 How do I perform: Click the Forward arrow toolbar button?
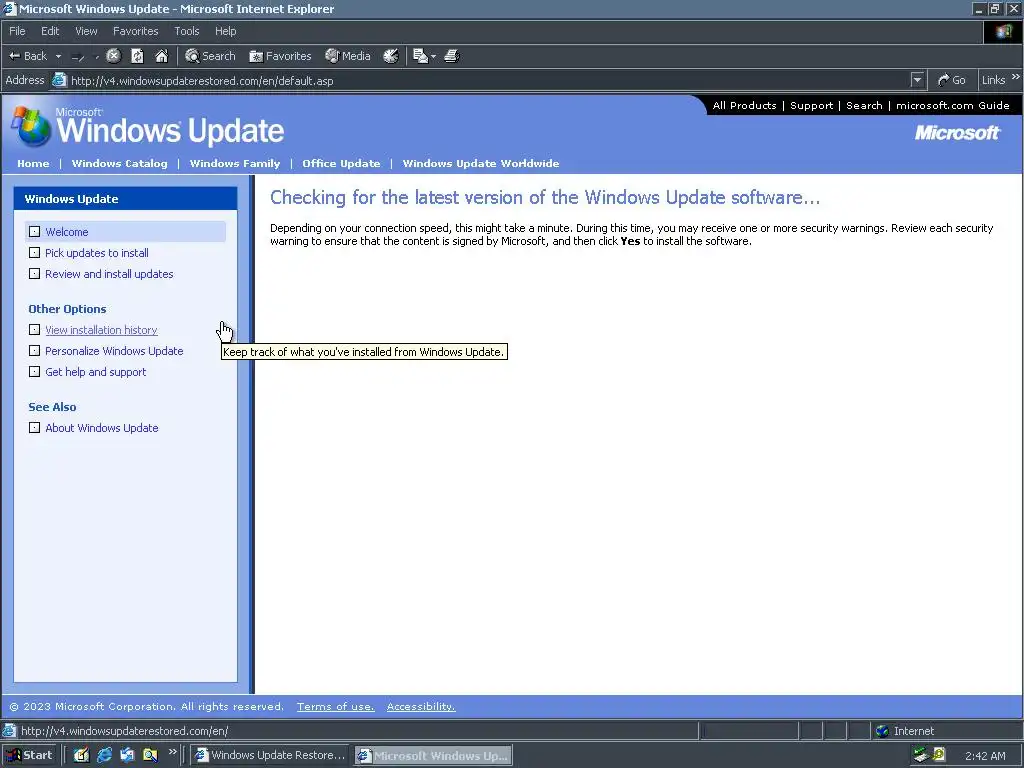(78, 57)
